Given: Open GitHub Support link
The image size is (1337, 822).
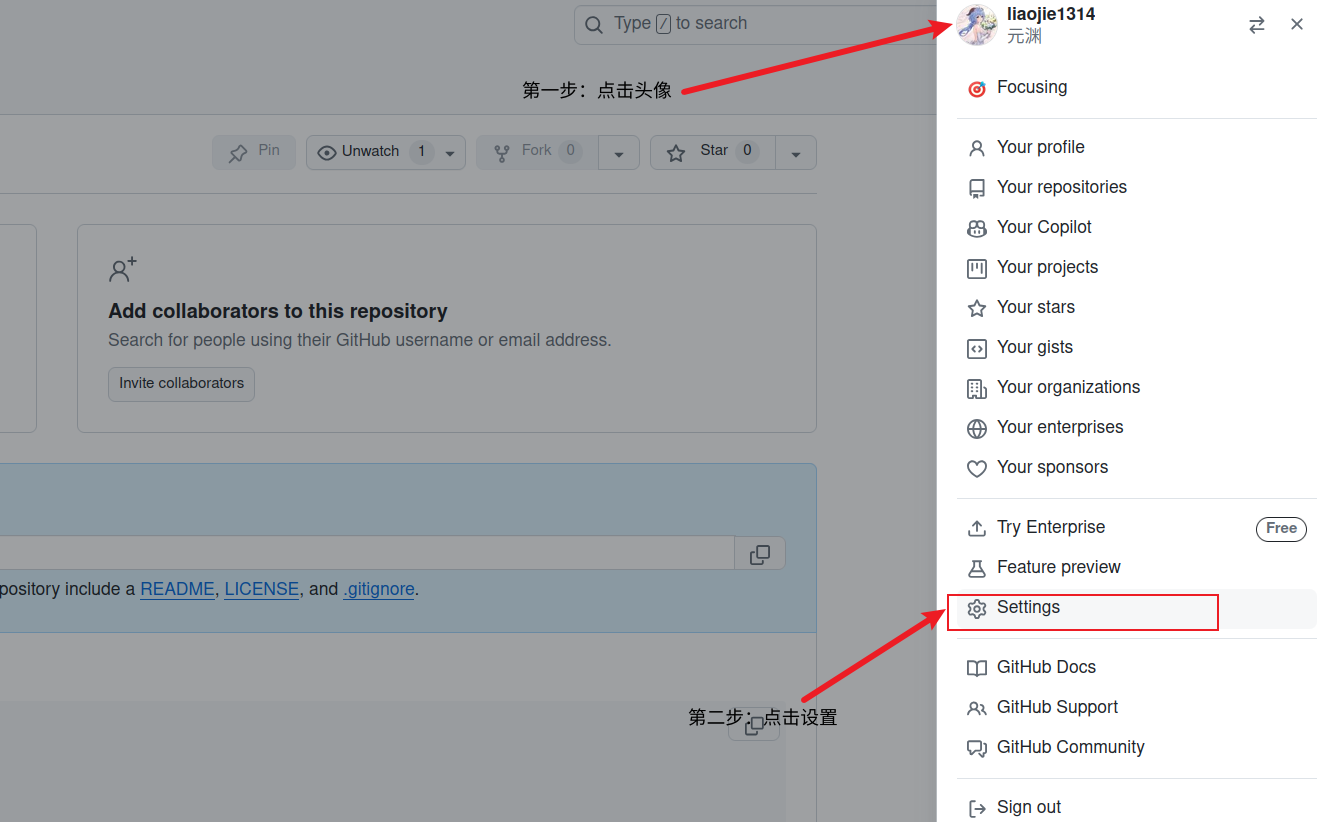Looking at the screenshot, I should pyautogui.click(x=1137, y=708).
